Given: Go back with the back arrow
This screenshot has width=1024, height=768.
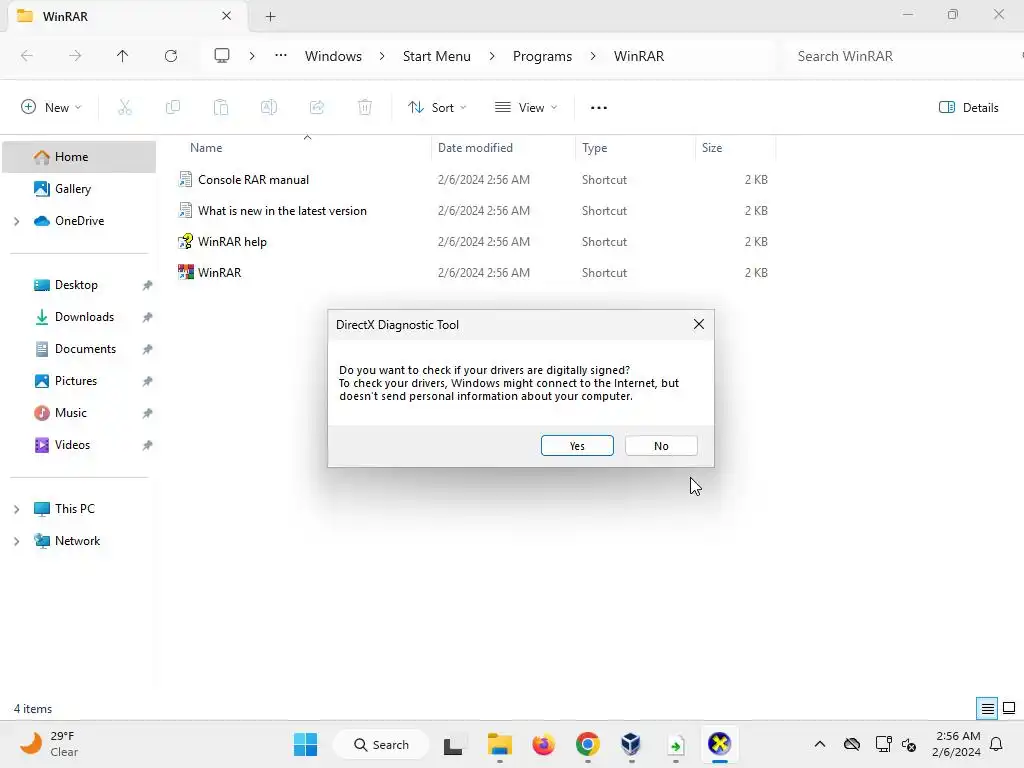Looking at the screenshot, I should tap(27, 56).
